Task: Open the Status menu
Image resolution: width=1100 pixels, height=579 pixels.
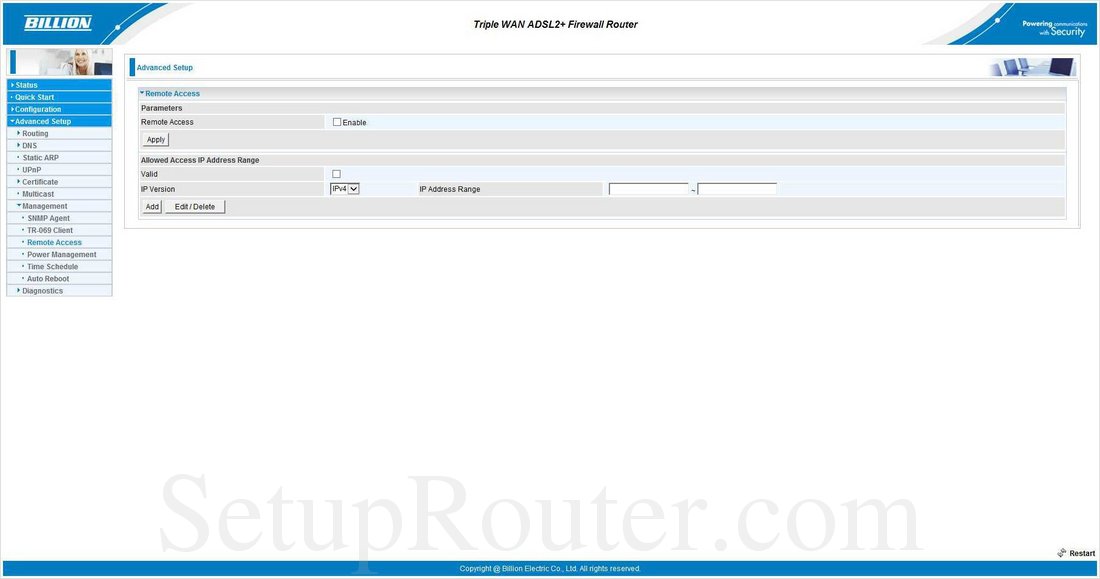Action: (24, 84)
